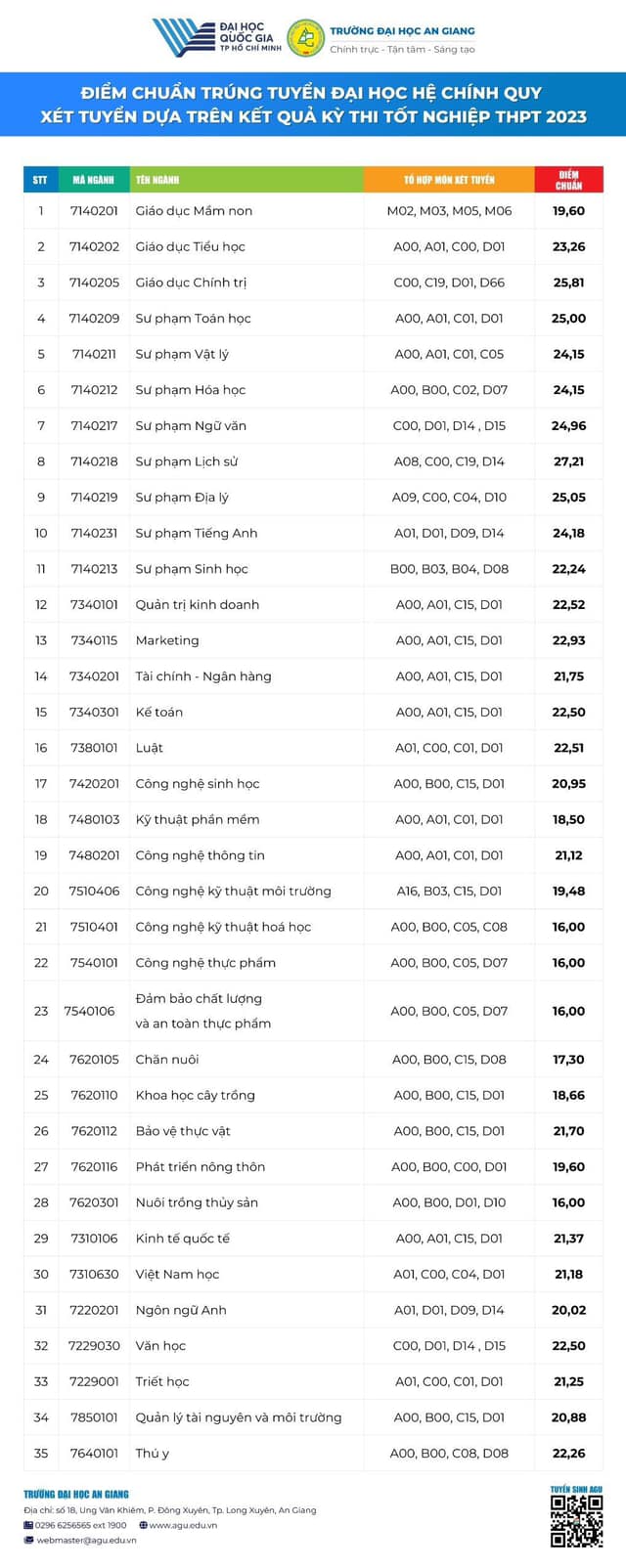This screenshot has height=1568, width=626.
Task: Click the globe icon beside www.agu.edu.vn
Action: click(143, 1525)
